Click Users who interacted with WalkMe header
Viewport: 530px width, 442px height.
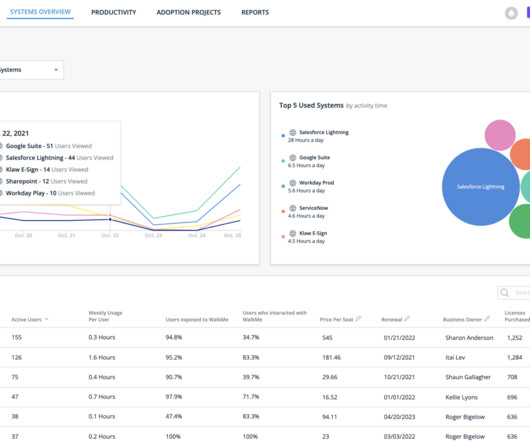tap(274, 316)
